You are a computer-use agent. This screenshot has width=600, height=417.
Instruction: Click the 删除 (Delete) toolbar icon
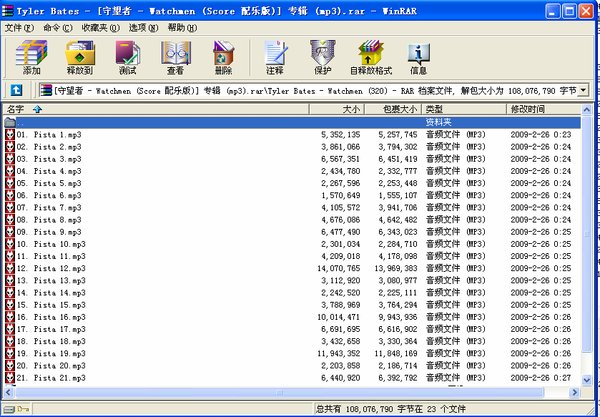[223, 57]
